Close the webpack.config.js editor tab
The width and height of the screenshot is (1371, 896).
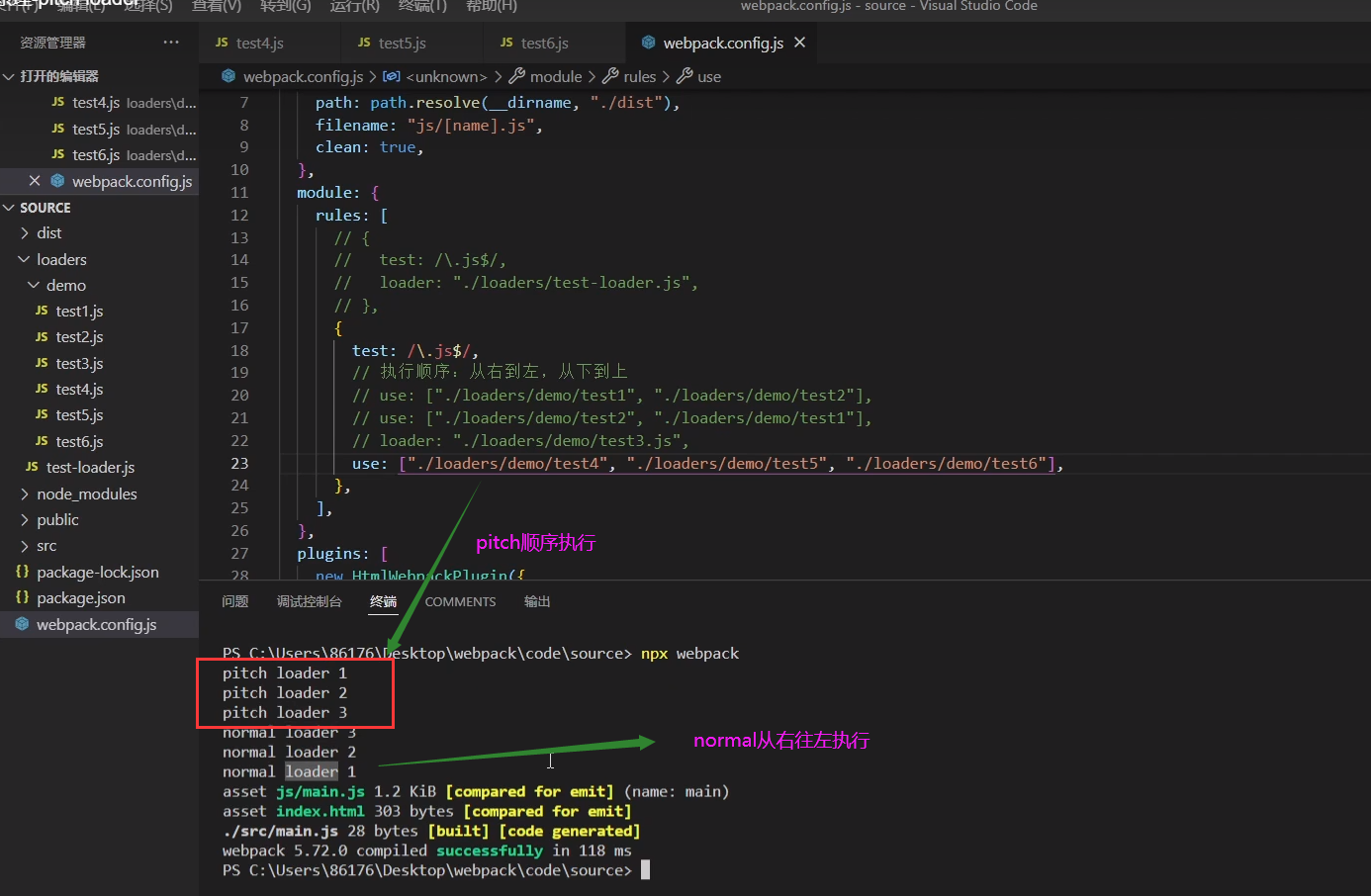[799, 43]
